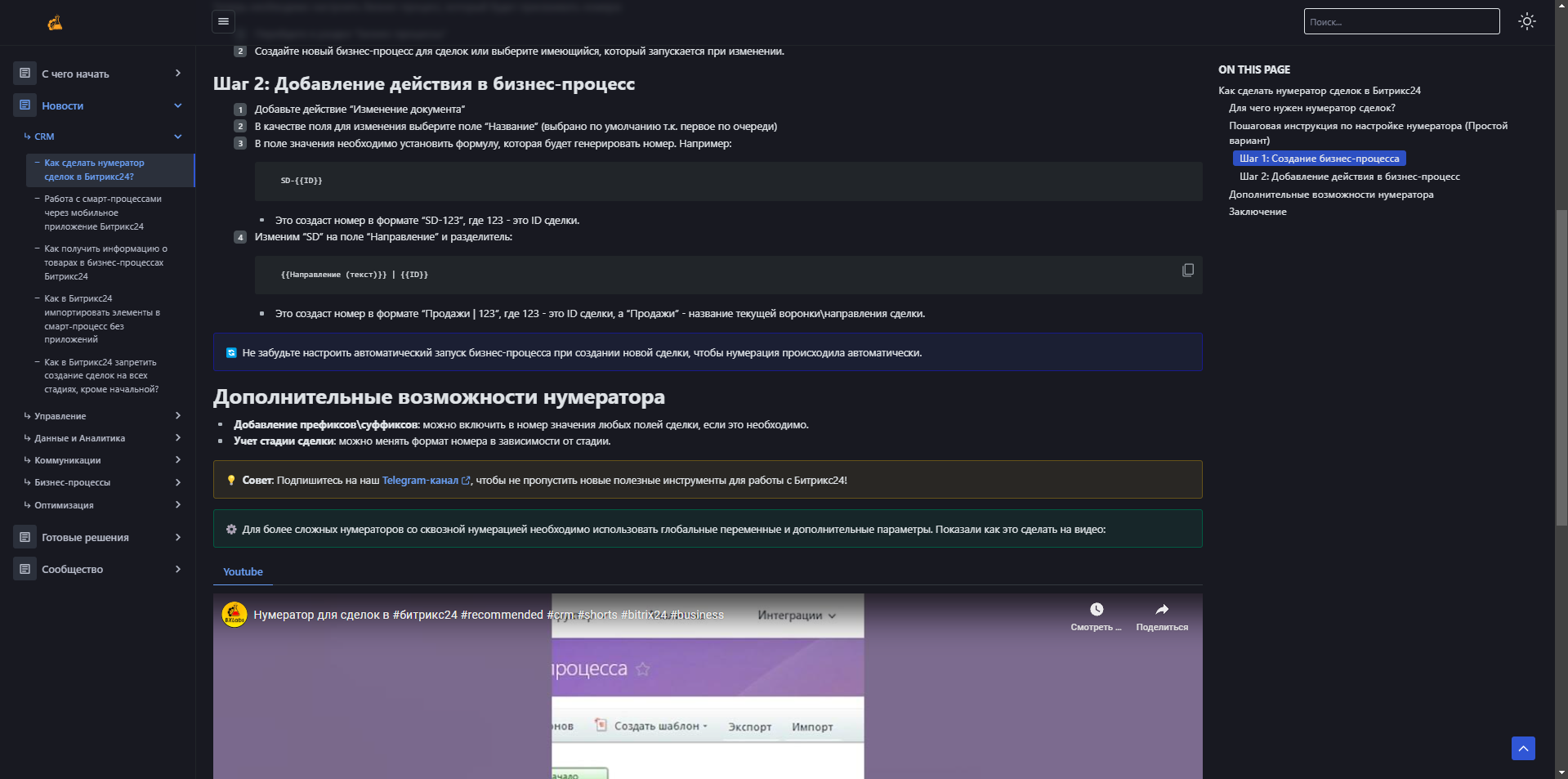Expand the Данные и Аналитика chevron

point(178,438)
